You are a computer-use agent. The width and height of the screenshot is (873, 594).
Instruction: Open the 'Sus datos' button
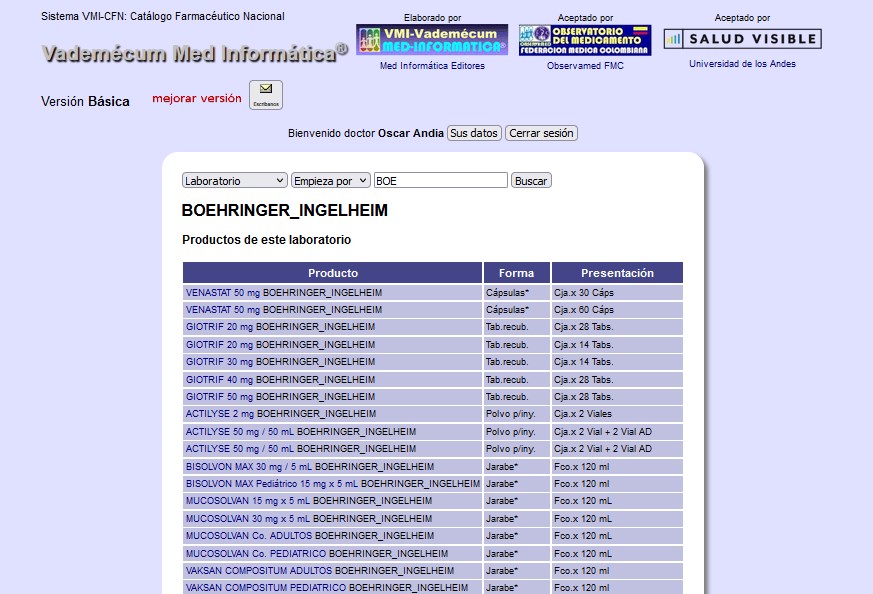click(x=474, y=133)
